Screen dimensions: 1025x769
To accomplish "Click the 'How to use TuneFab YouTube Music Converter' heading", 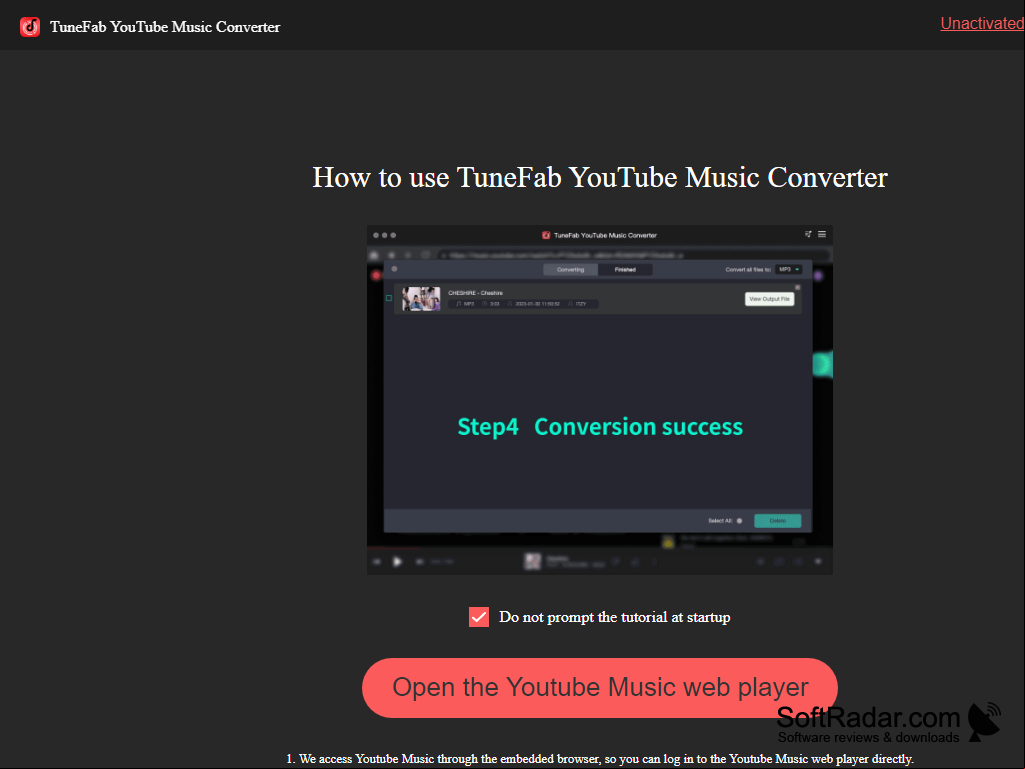I will [x=599, y=177].
